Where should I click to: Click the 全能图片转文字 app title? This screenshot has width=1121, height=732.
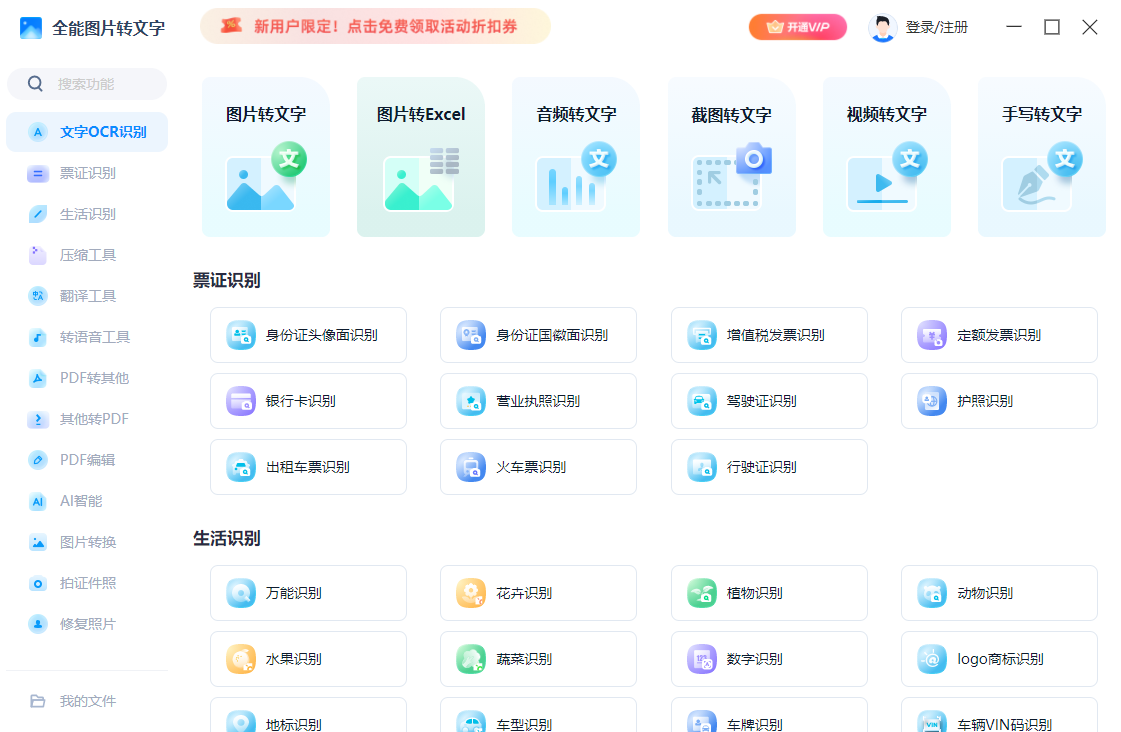pyautogui.click(x=109, y=29)
